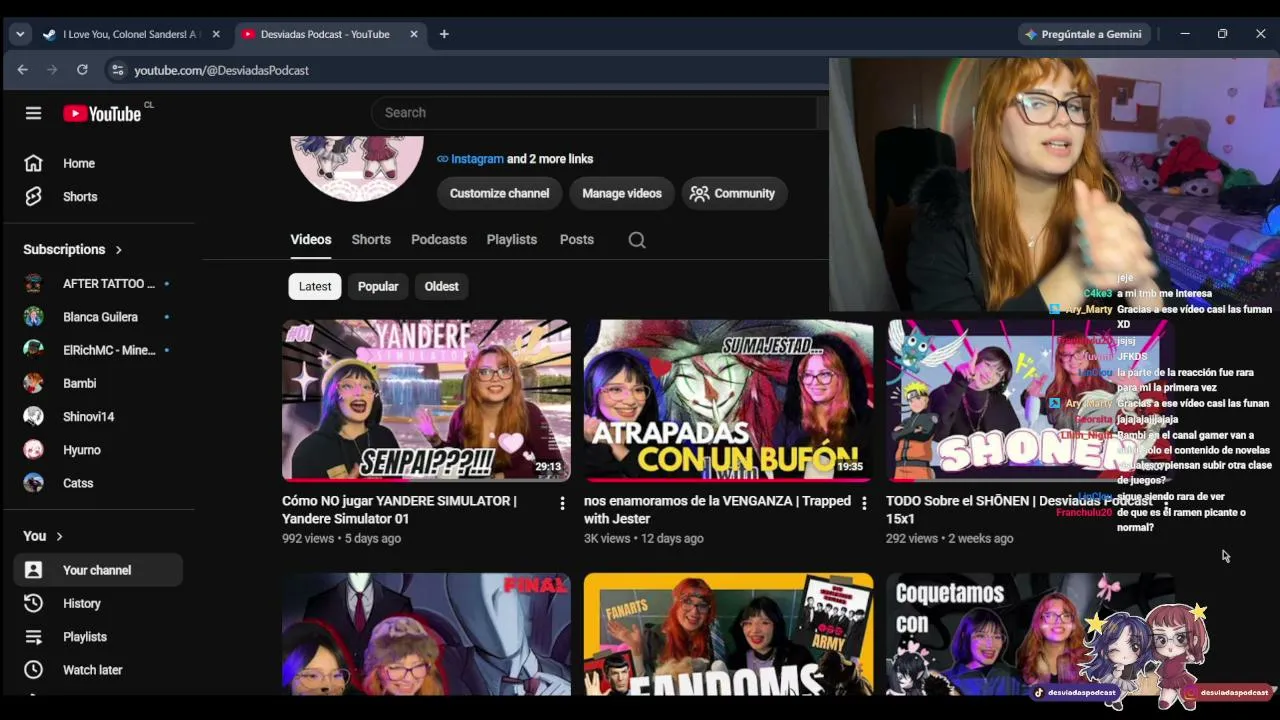1280x720 pixels.
Task: Play the FINAL video thumbnail
Action: click(427, 634)
